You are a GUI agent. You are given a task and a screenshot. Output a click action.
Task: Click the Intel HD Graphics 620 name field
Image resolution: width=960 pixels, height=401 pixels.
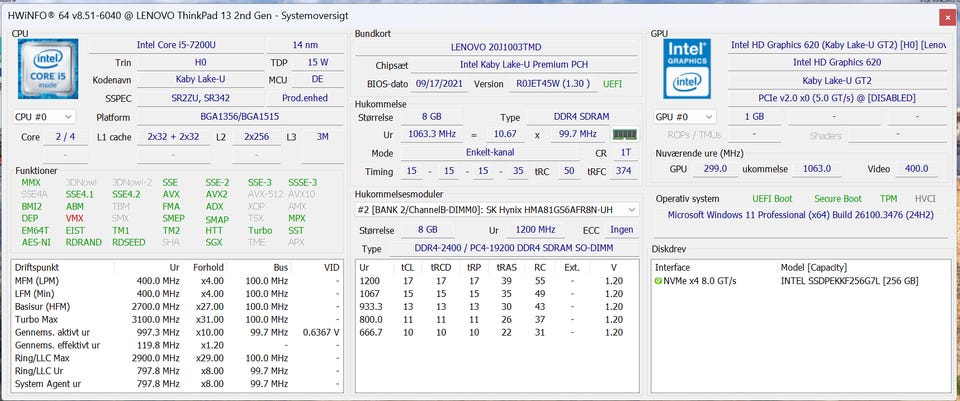pos(837,62)
